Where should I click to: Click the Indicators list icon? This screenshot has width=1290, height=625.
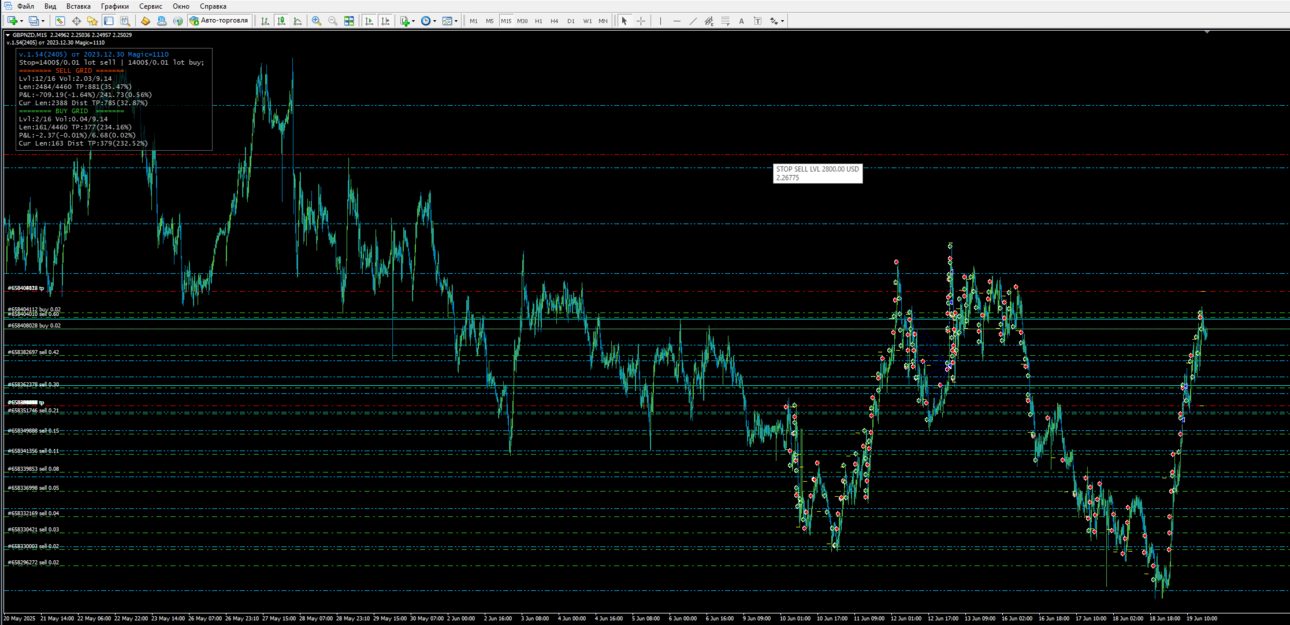click(405, 20)
